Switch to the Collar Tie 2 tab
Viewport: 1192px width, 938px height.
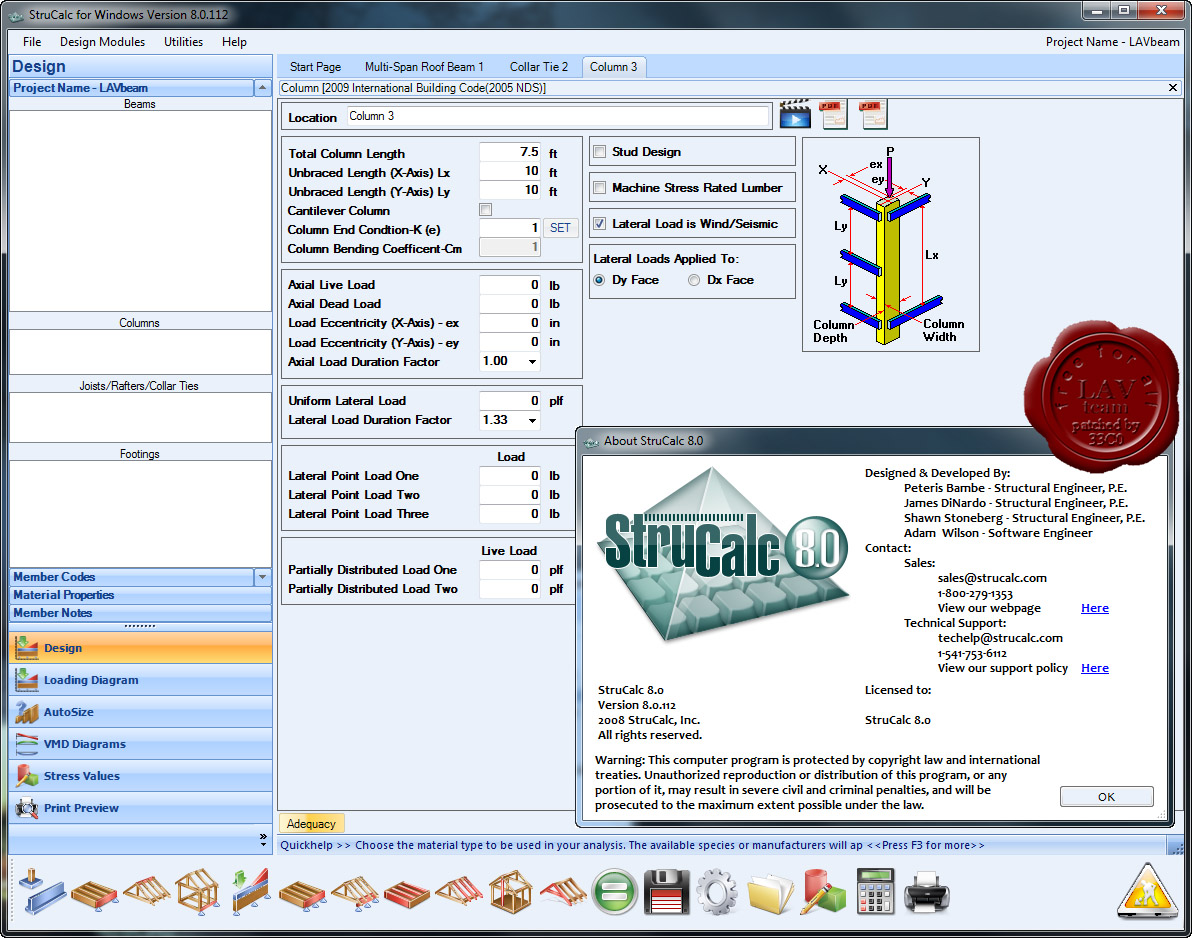point(539,67)
